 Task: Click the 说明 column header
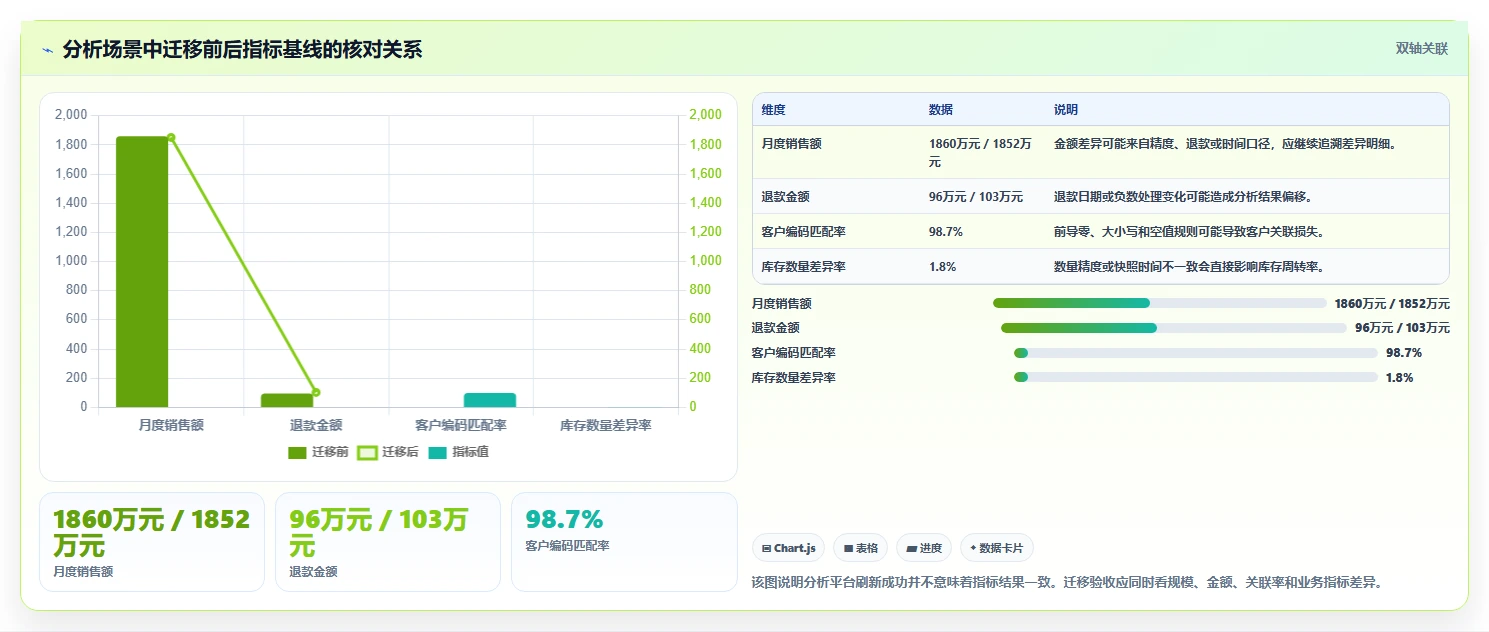tap(1066, 110)
